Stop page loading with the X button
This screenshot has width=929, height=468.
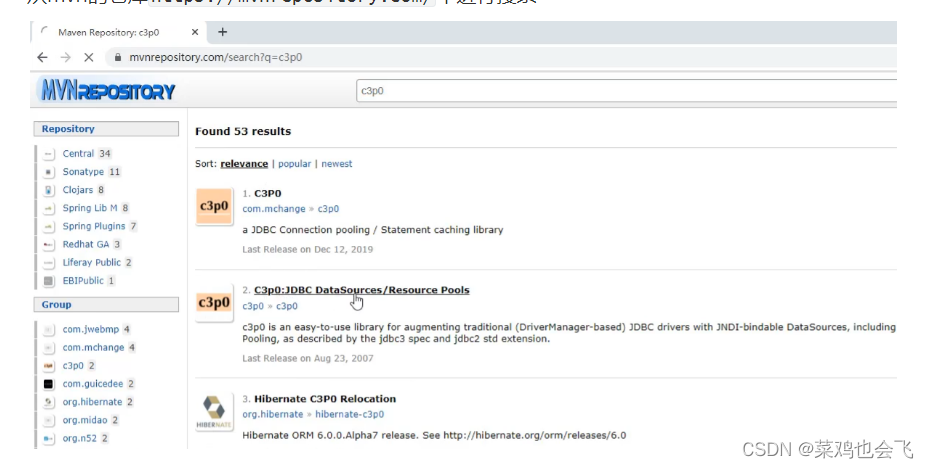pyautogui.click(x=88, y=57)
